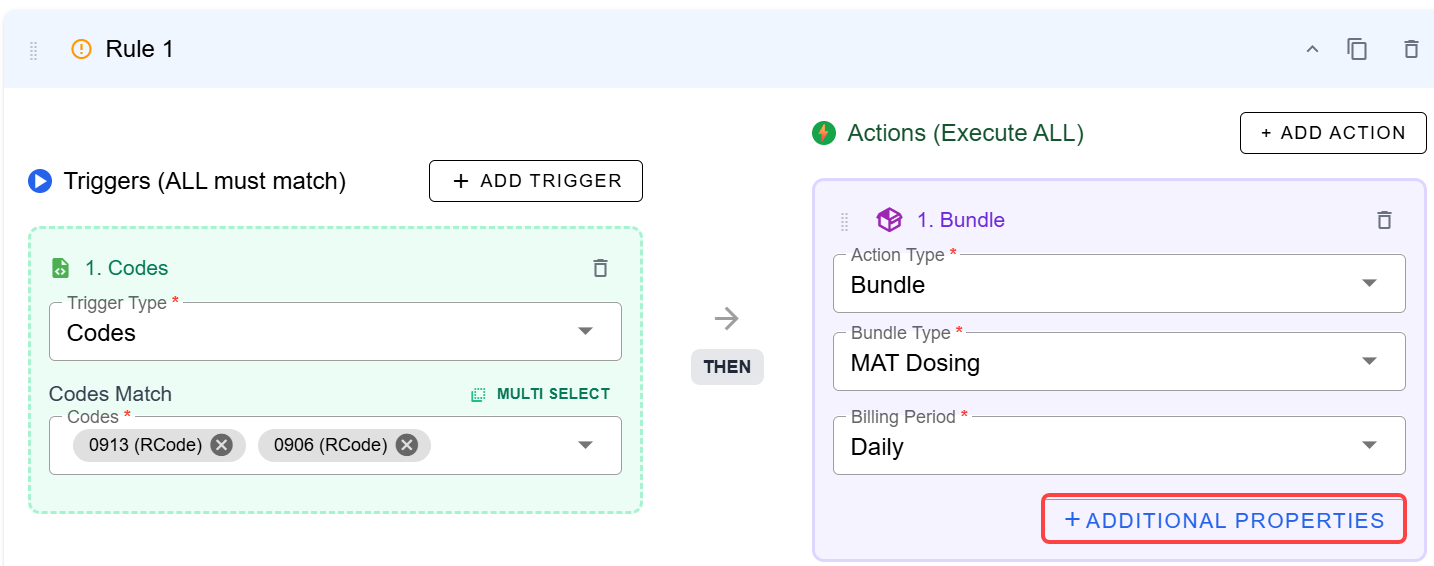Duplicate Rule 1 with copy icon
This screenshot has height=566, width=1434.
(x=1357, y=49)
